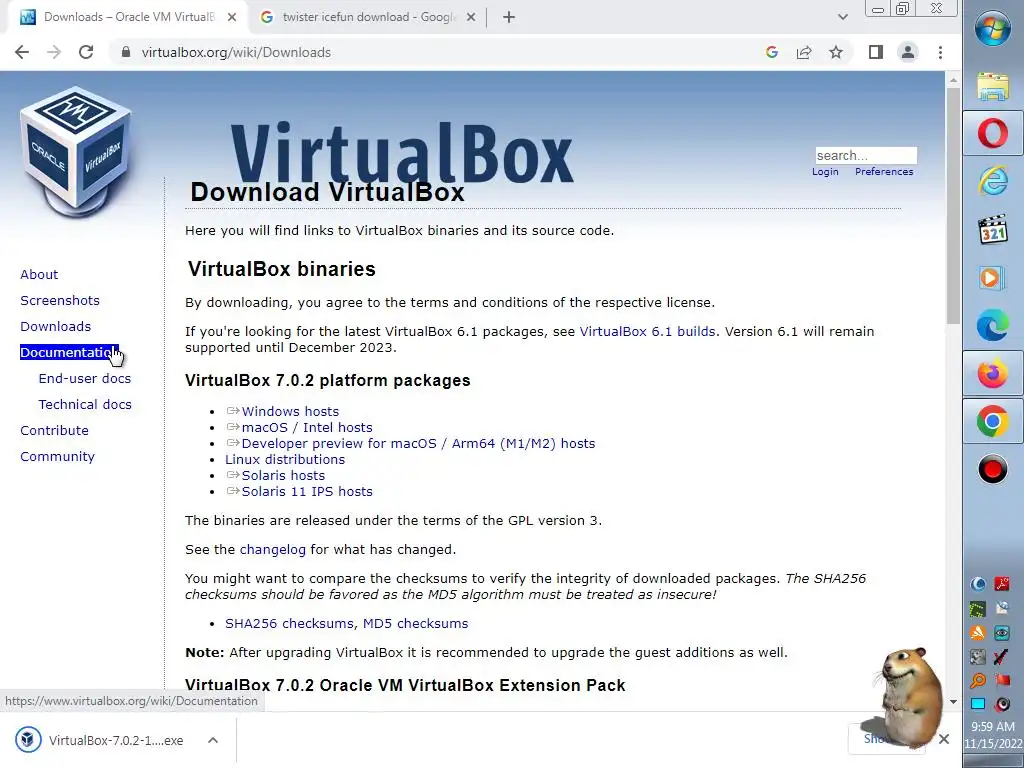The width and height of the screenshot is (1024, 768).
Task: Open Windows Media Player taskbar icon
Action: [x=993, y=278]
